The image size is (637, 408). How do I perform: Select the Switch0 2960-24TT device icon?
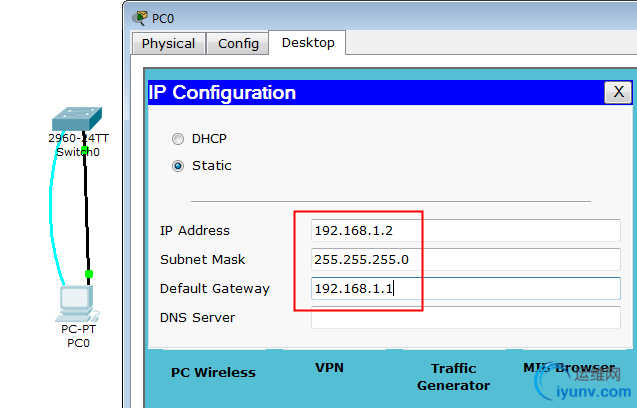coord(76,119)
